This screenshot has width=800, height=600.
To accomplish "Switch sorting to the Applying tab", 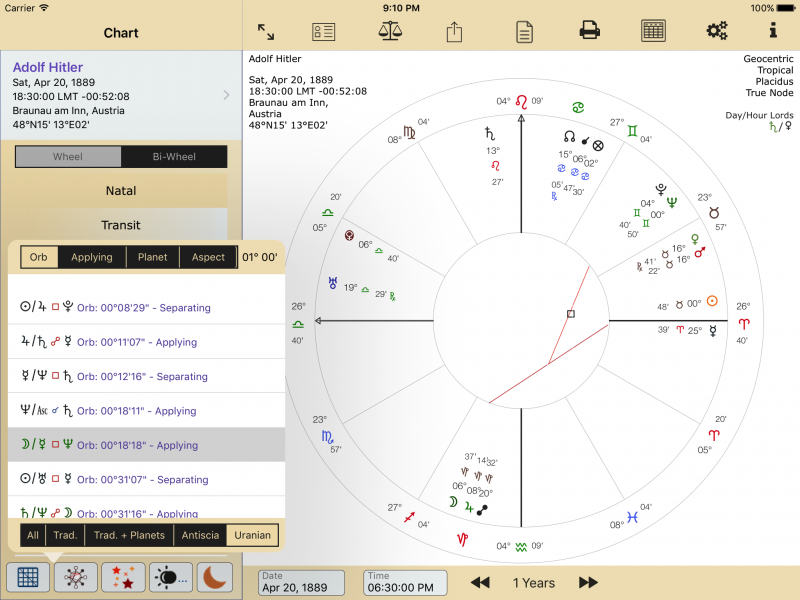I will pos(91,257).
